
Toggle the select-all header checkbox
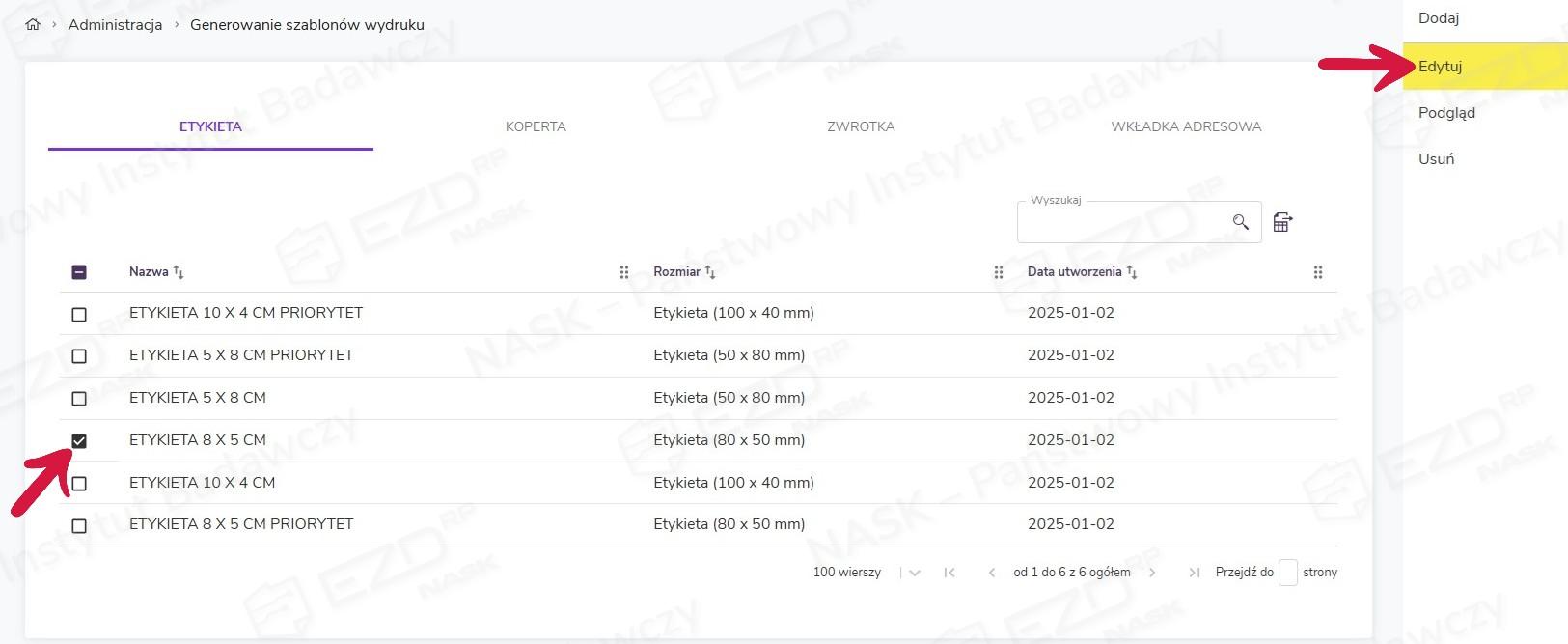point(79,272)
